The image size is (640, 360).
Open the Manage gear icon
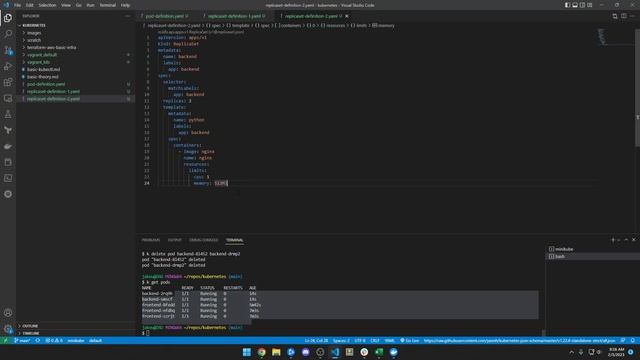pyautogui.click(x=8, y=329)
